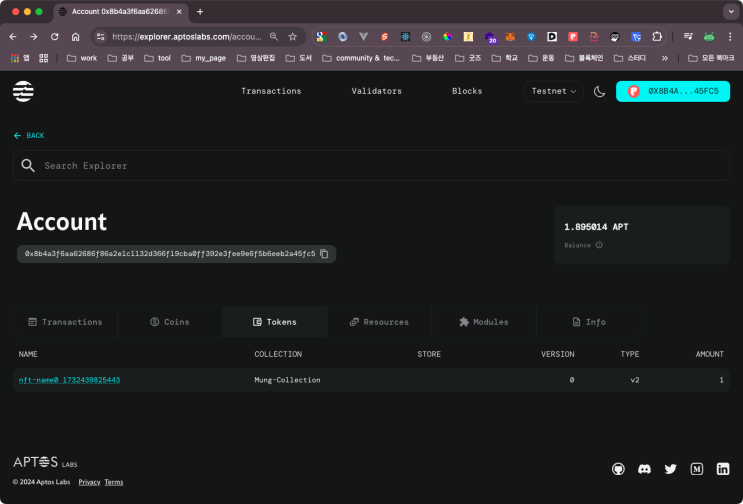Go to Transactions in top navigation

(271, 91)
